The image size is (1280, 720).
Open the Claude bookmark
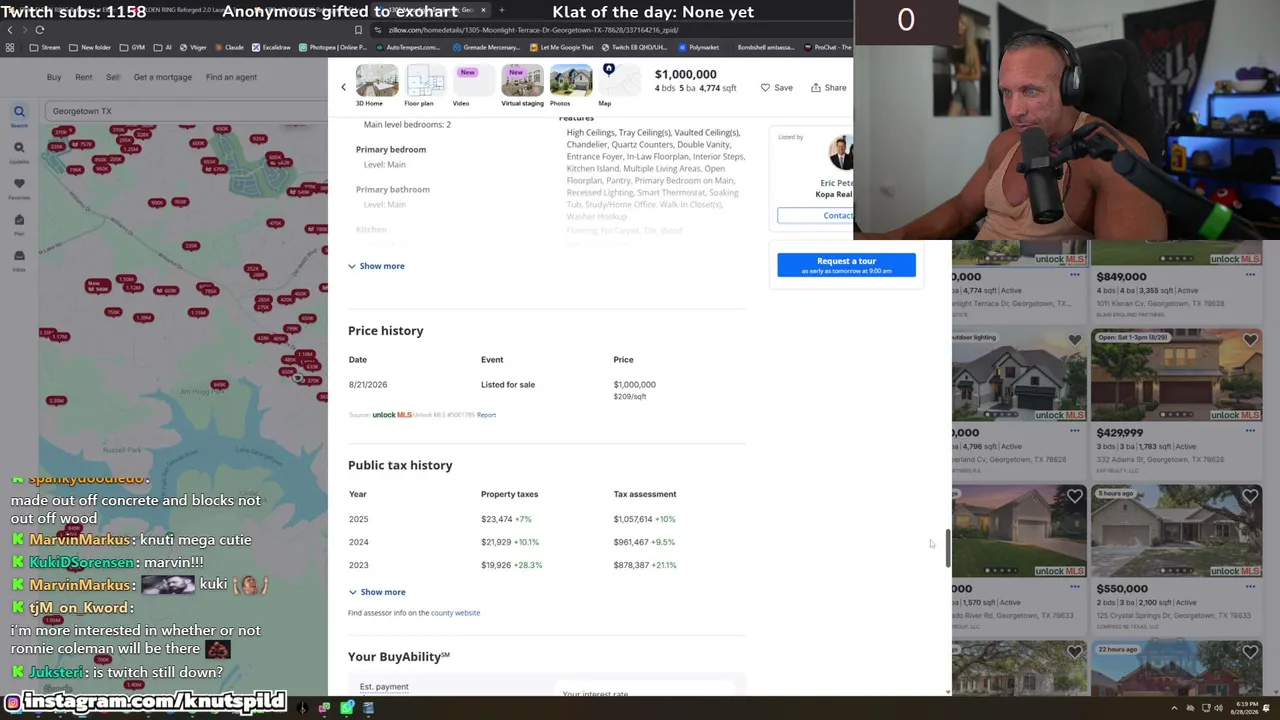(229, 47)
